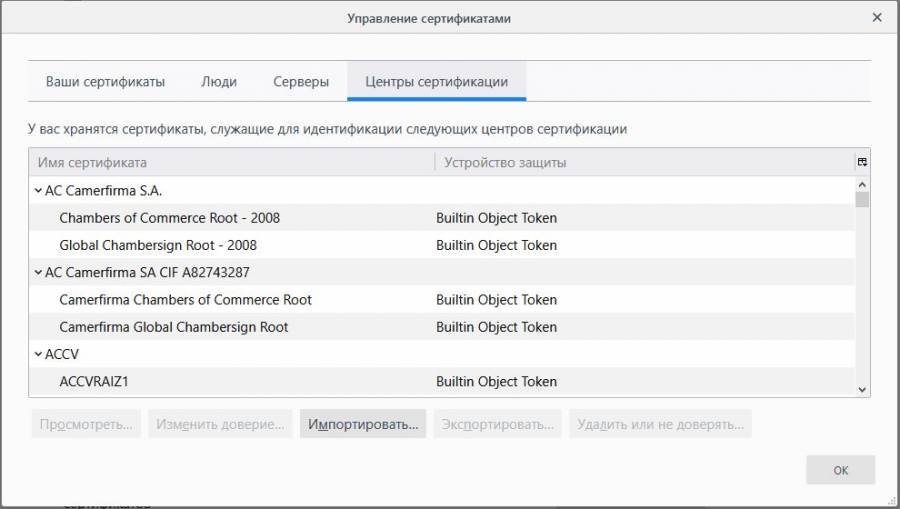Sort by Устройство защиты column header

pyautogui.click(x=640, y=162)
